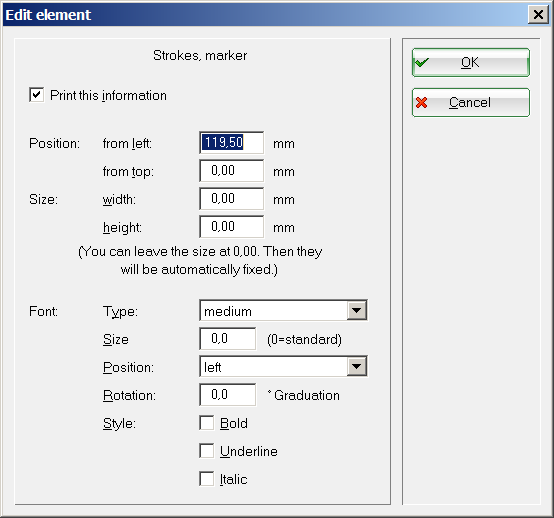
Task: Focus the from left position field
Action: (x=231, y=143)
